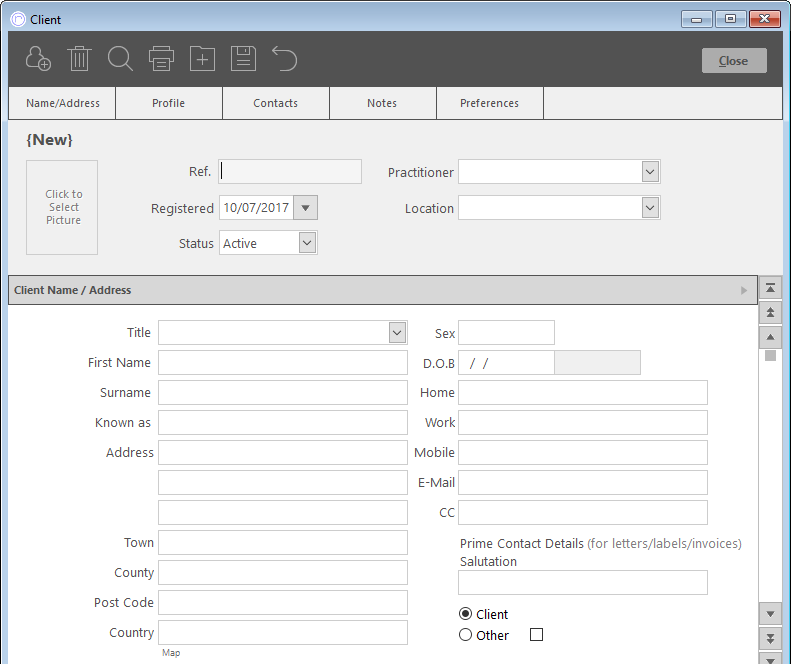Click the D.O.B date field

pyautogui.click(x=506, y=363)
